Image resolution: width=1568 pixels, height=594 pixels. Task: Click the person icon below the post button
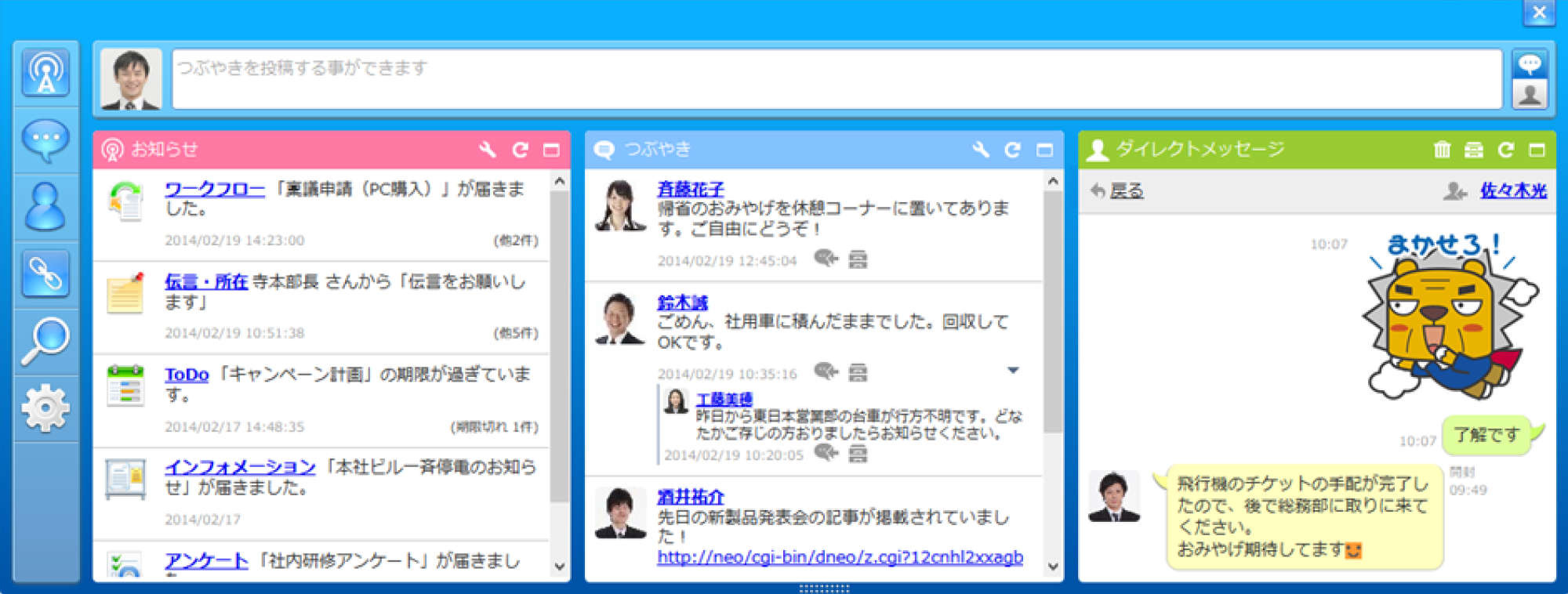point(1530,94)
